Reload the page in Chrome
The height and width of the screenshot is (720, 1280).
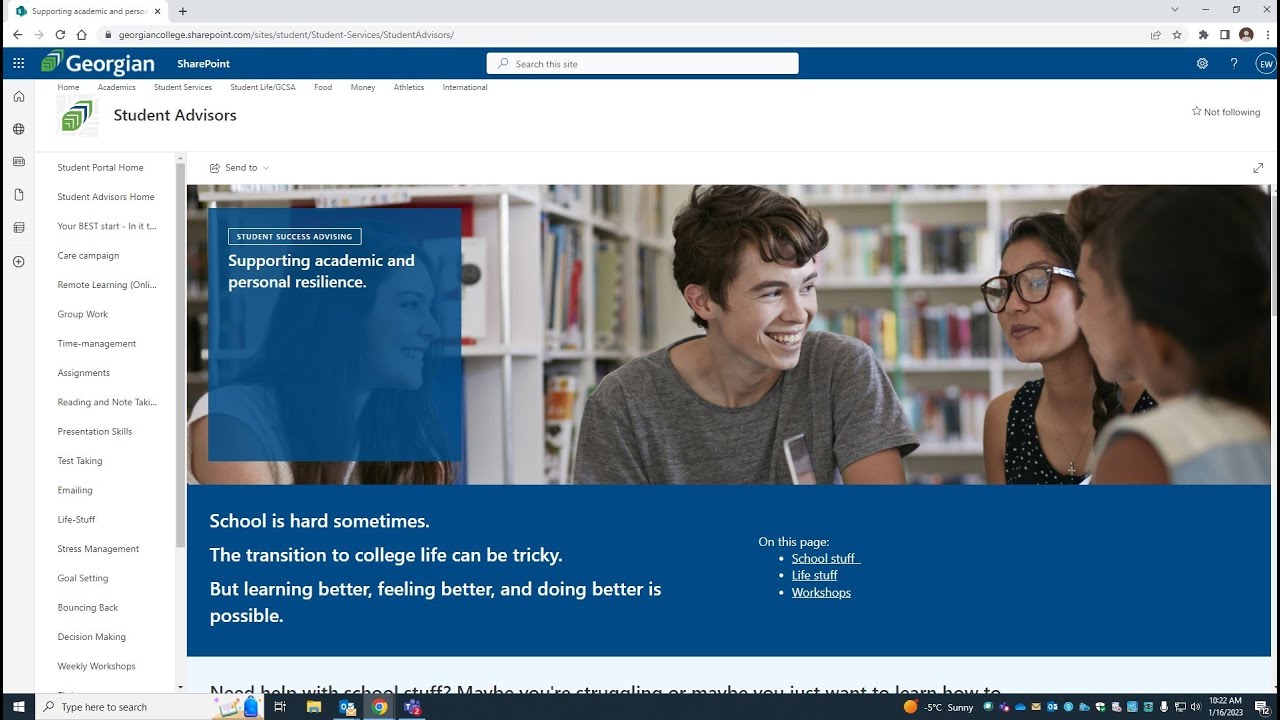point(60,34)
